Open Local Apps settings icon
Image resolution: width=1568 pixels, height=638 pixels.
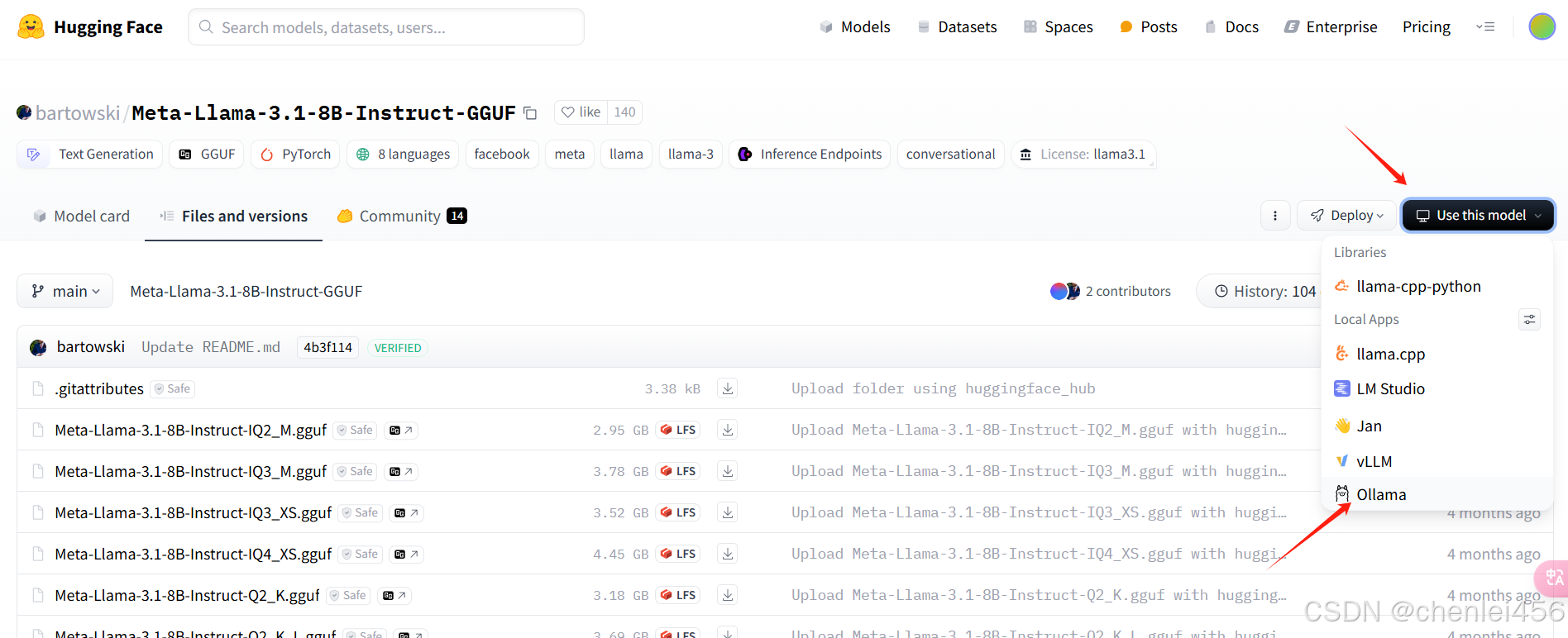point(1529,319)
